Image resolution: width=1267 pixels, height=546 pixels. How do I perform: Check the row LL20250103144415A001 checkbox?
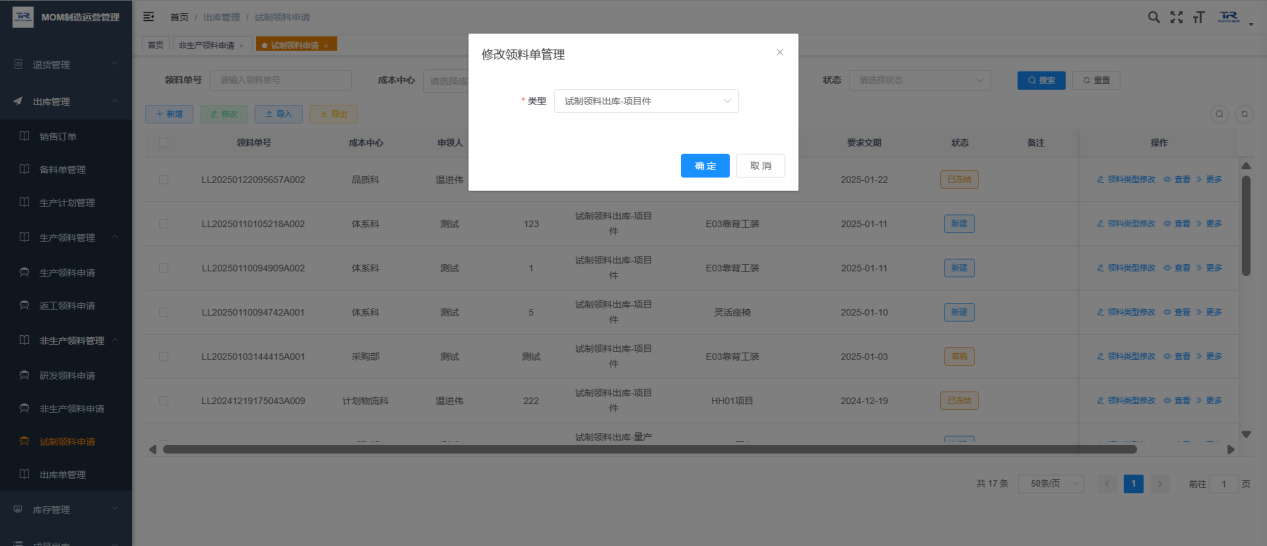[x=163, y=356]
